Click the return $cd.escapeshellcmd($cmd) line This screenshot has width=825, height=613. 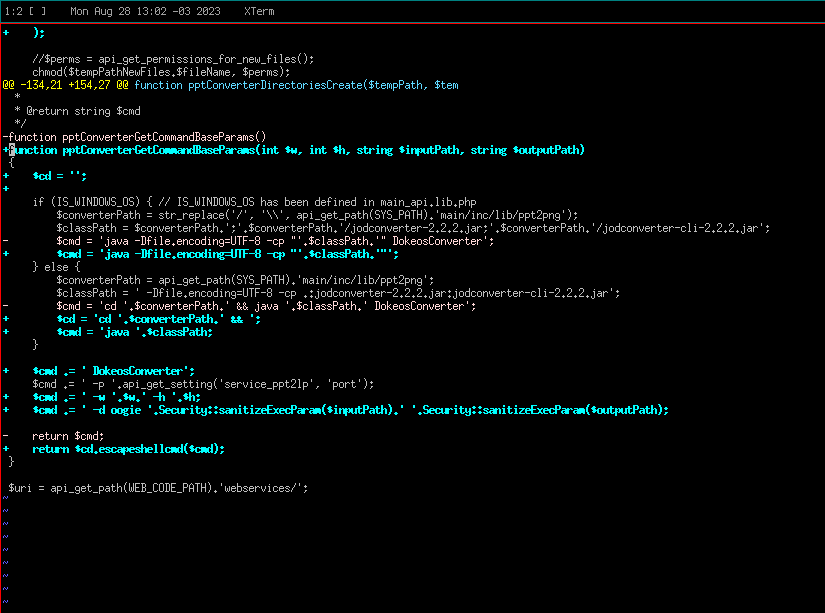pos(130,448)
